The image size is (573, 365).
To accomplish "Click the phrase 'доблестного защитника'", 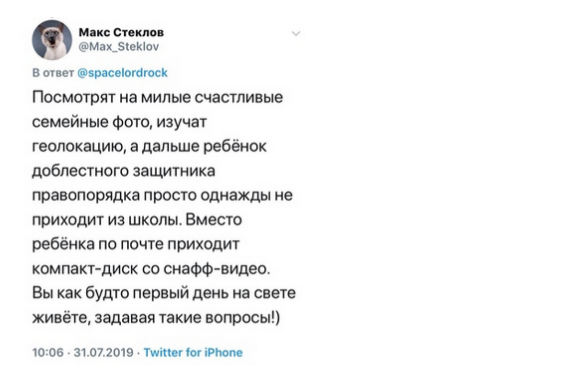I will pos(124,171).
